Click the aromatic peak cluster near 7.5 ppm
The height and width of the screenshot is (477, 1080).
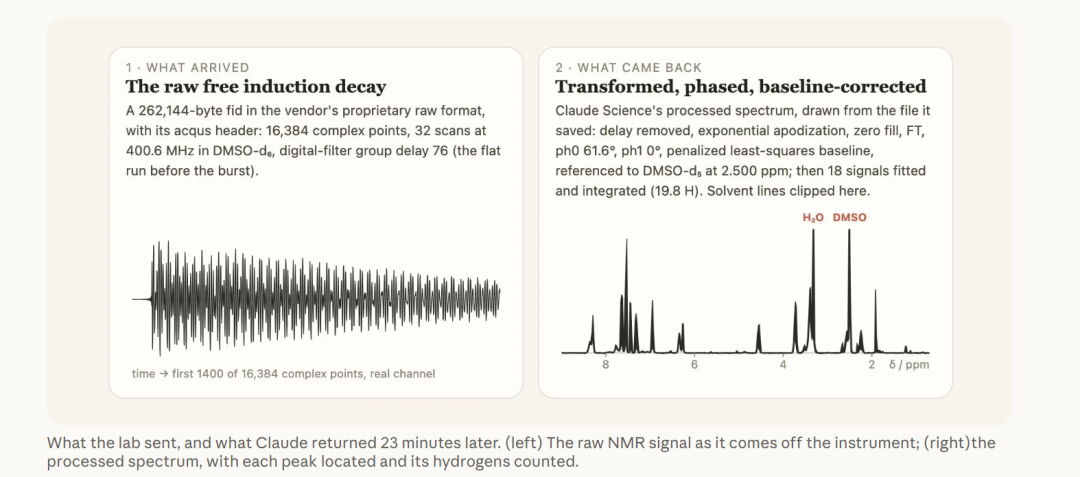point(627,296)
